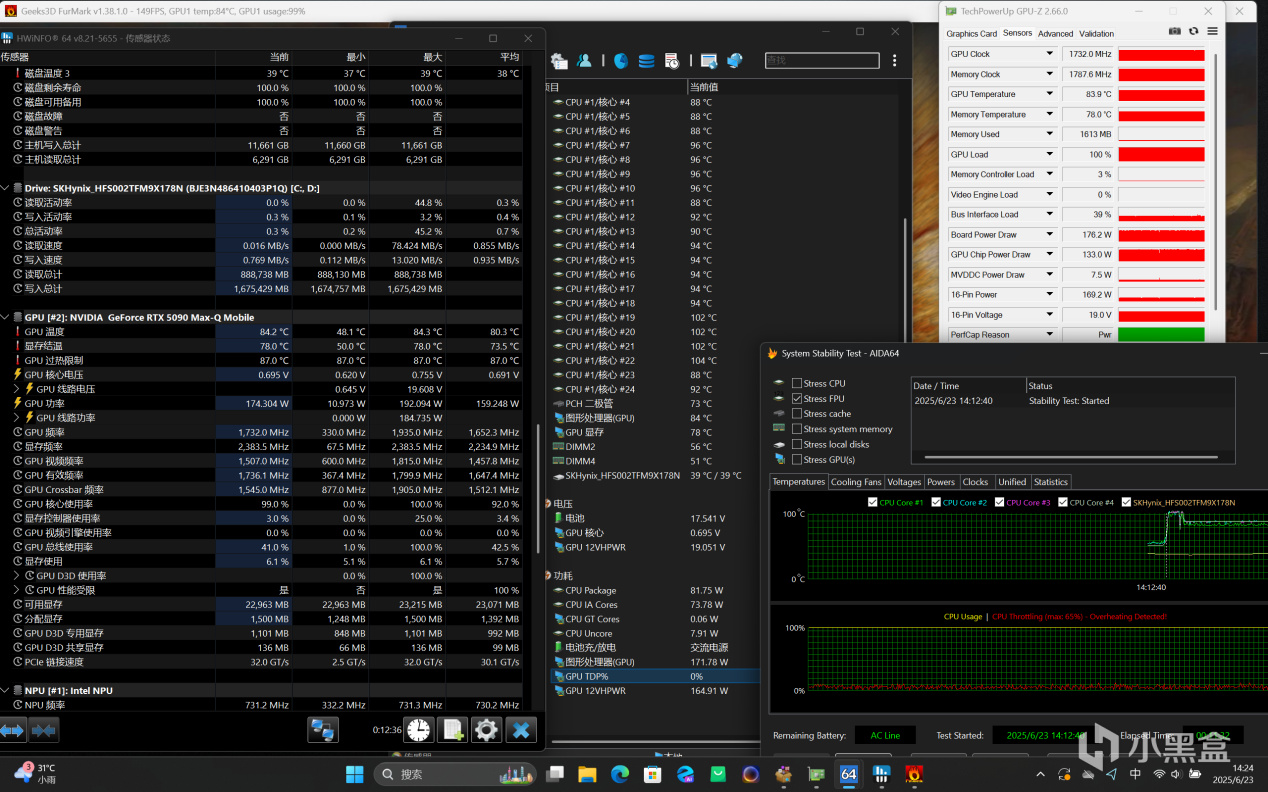Screen dimensions: 1268x792
Task: Click the blue database toolbar icon
Action: pyautogui.click(x=647, y=61)
